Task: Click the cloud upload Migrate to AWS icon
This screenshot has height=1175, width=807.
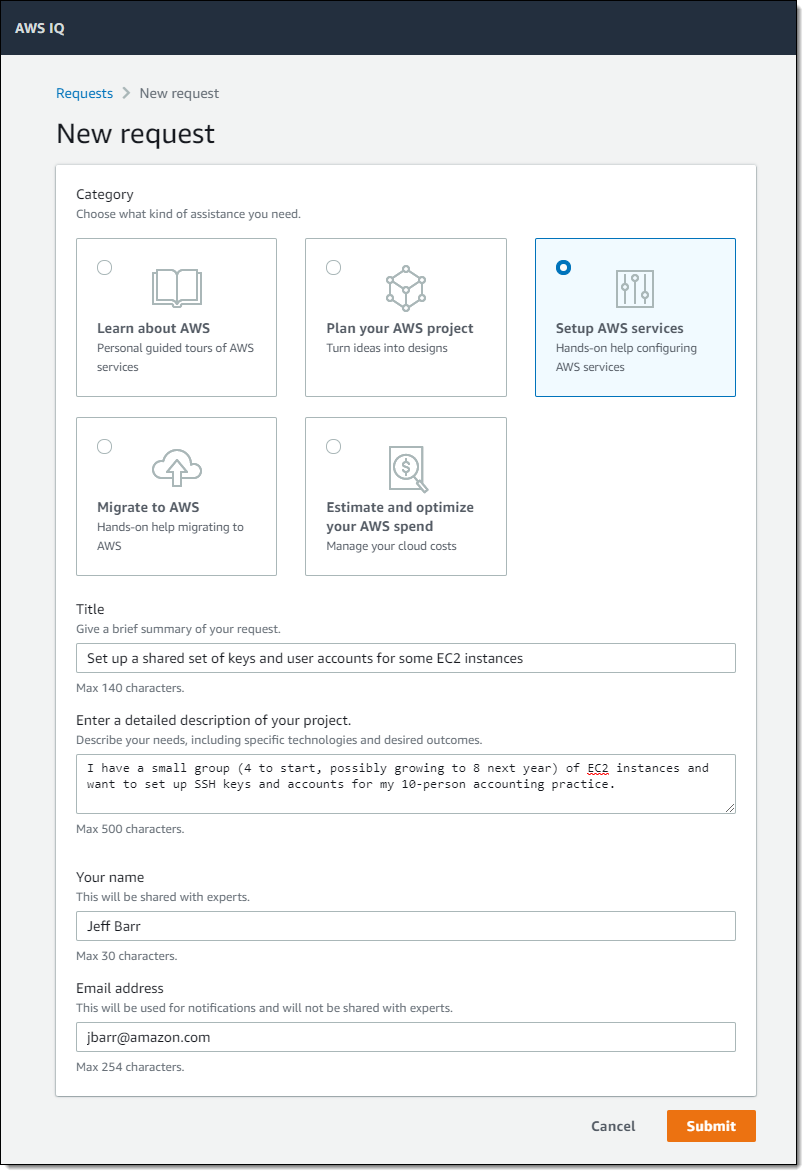Action: pos(177,467)
